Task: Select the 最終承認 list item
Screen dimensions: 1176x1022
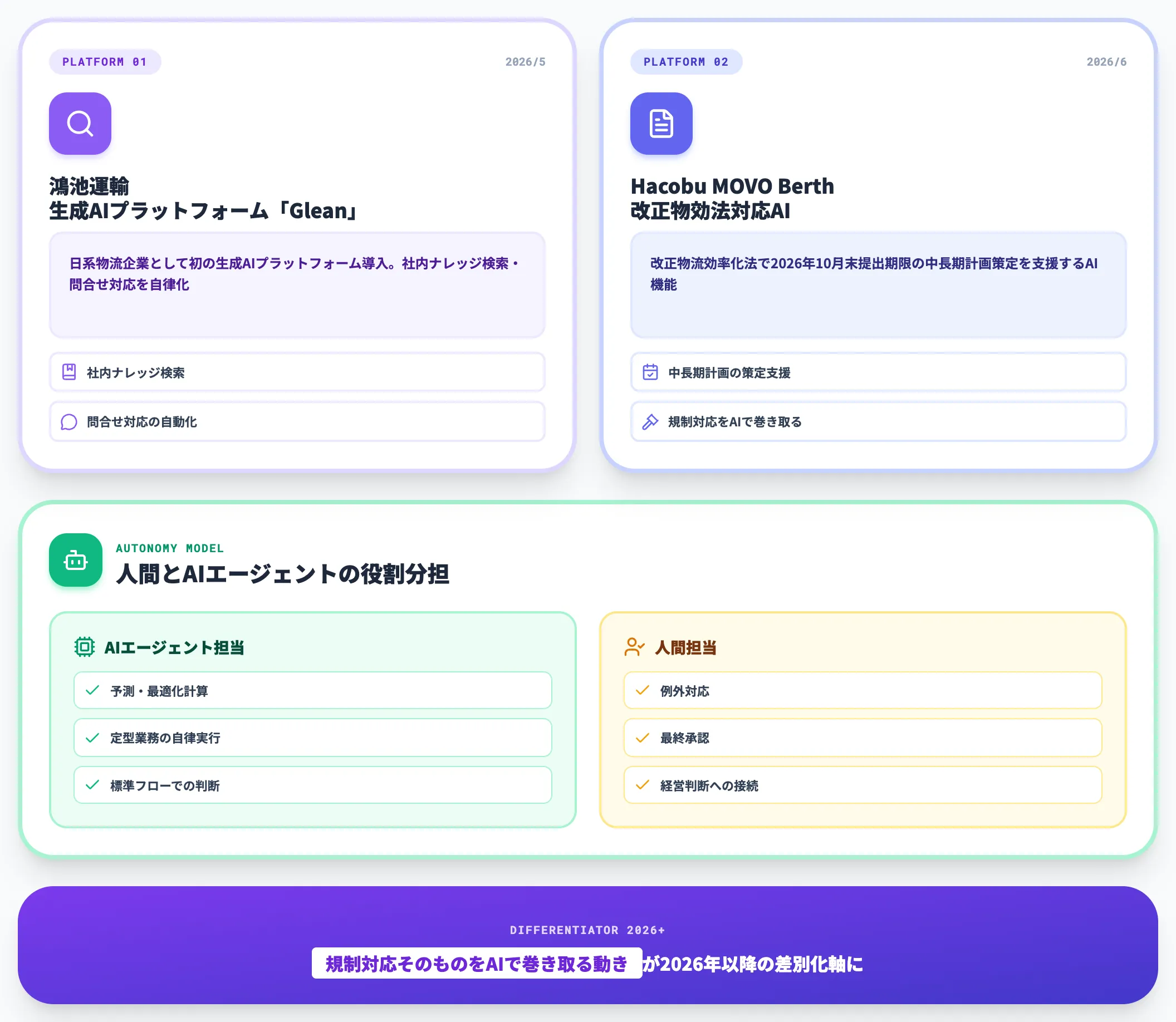Action: pos(863,738)
